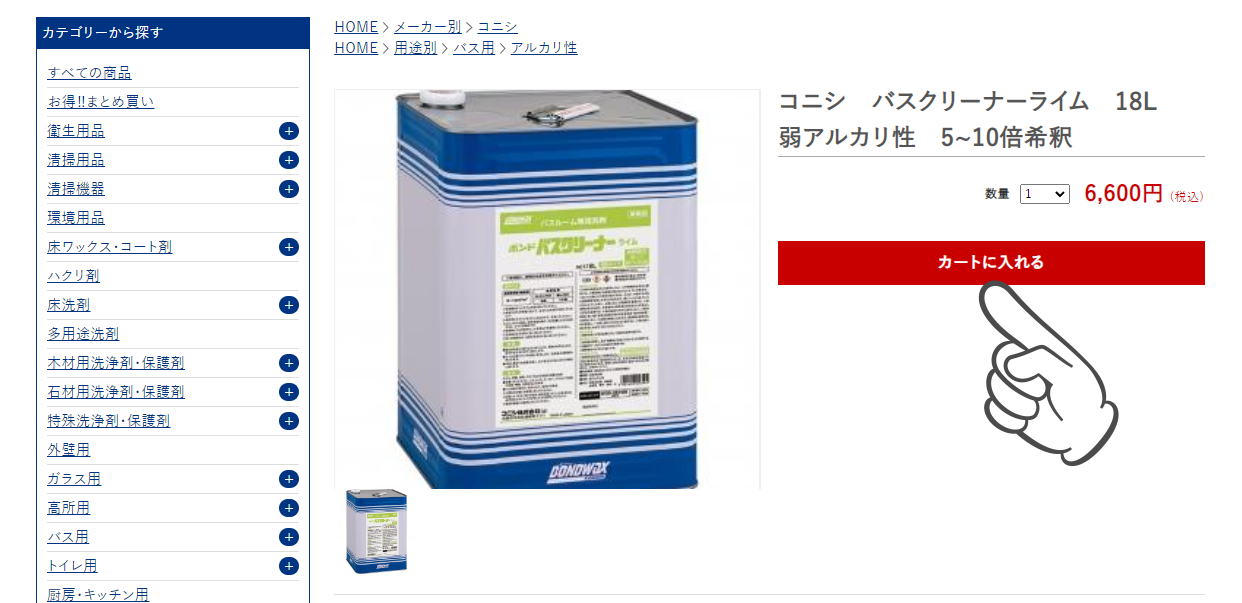Select the product thumbnail below main image
This screenshot has width=1242, height=603.
(376, 531)
